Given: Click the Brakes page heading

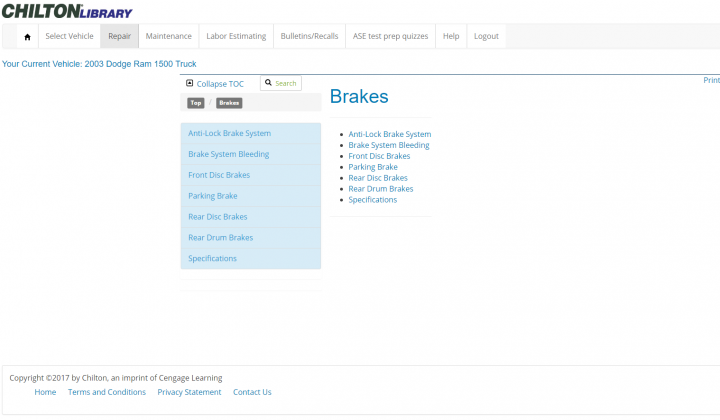Looking at the screenshot, I should [x=359, y=96].
